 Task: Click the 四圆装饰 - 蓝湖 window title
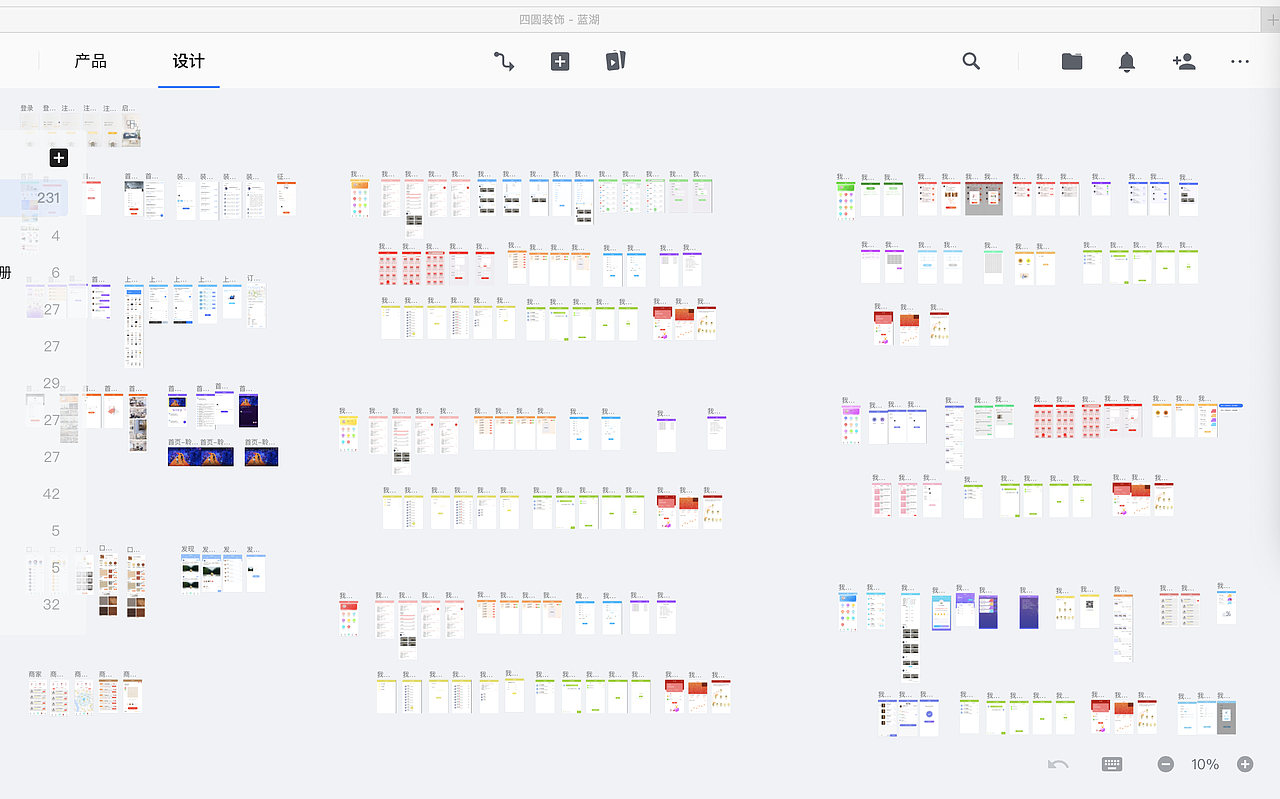point(559,20)
